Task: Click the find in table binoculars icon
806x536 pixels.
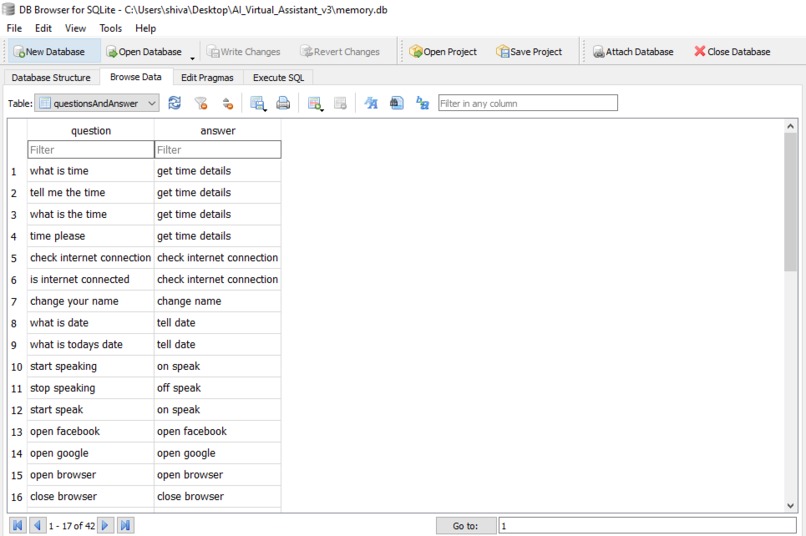Action: coord(396,103)
